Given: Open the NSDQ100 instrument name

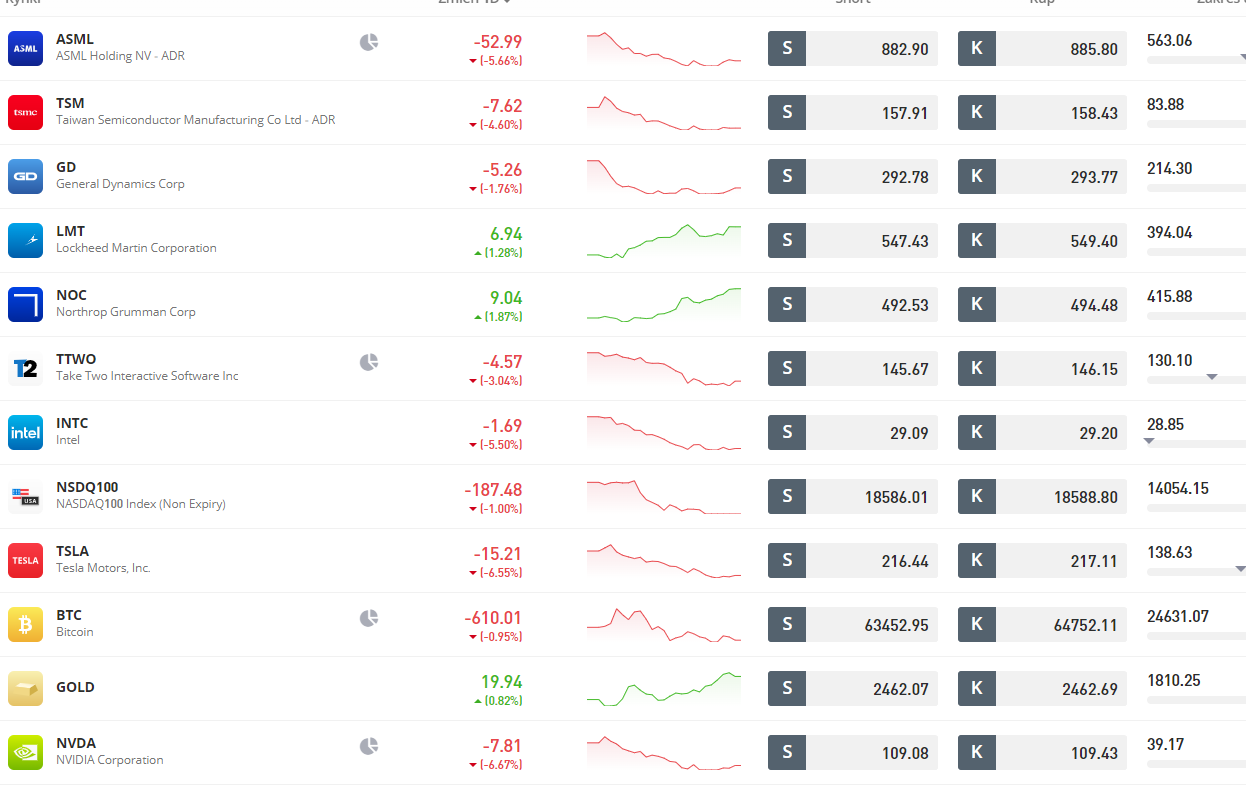Looking at the screenshot, I should [x=87, y=487].
